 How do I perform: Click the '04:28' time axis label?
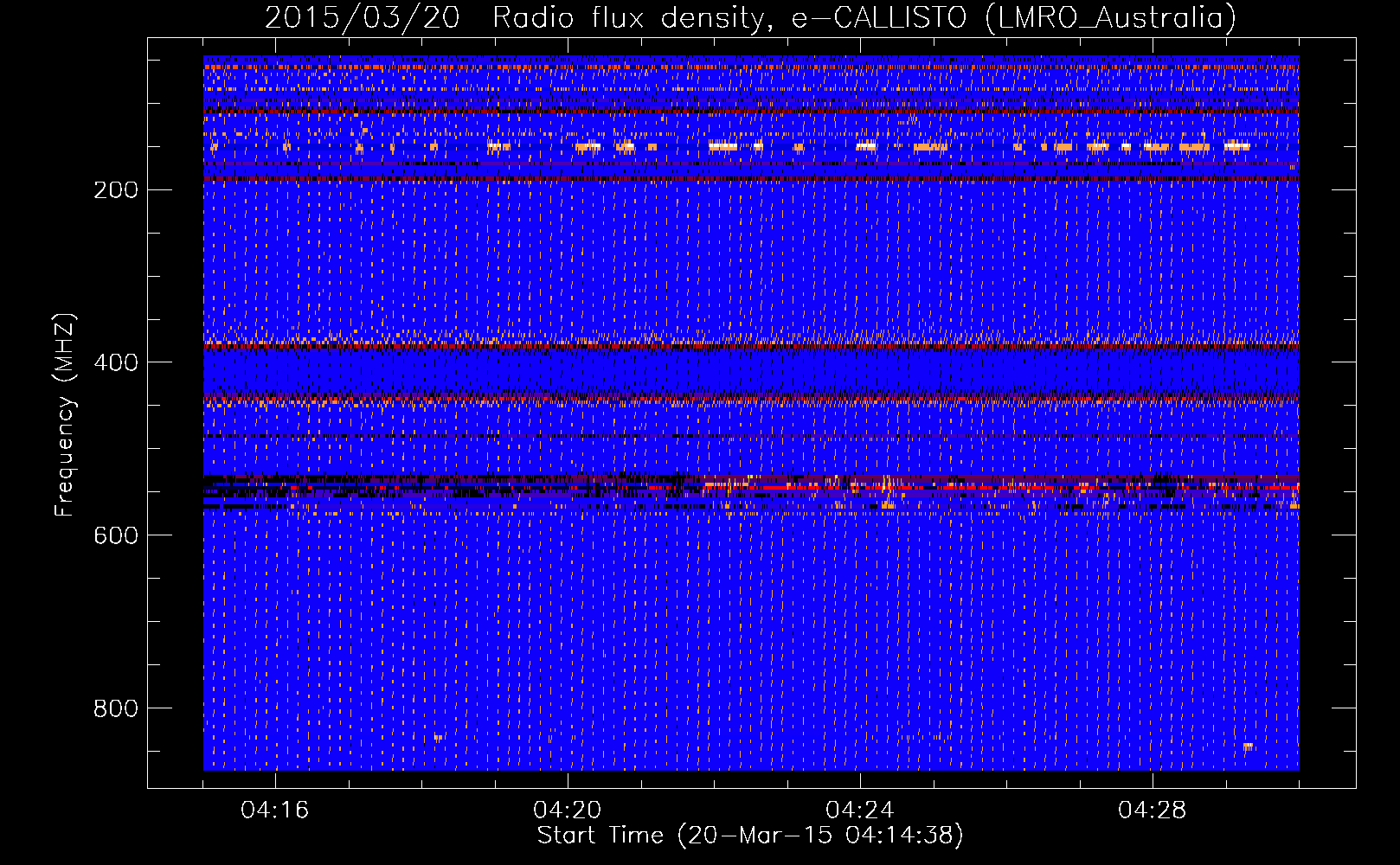coord(1153,811)
